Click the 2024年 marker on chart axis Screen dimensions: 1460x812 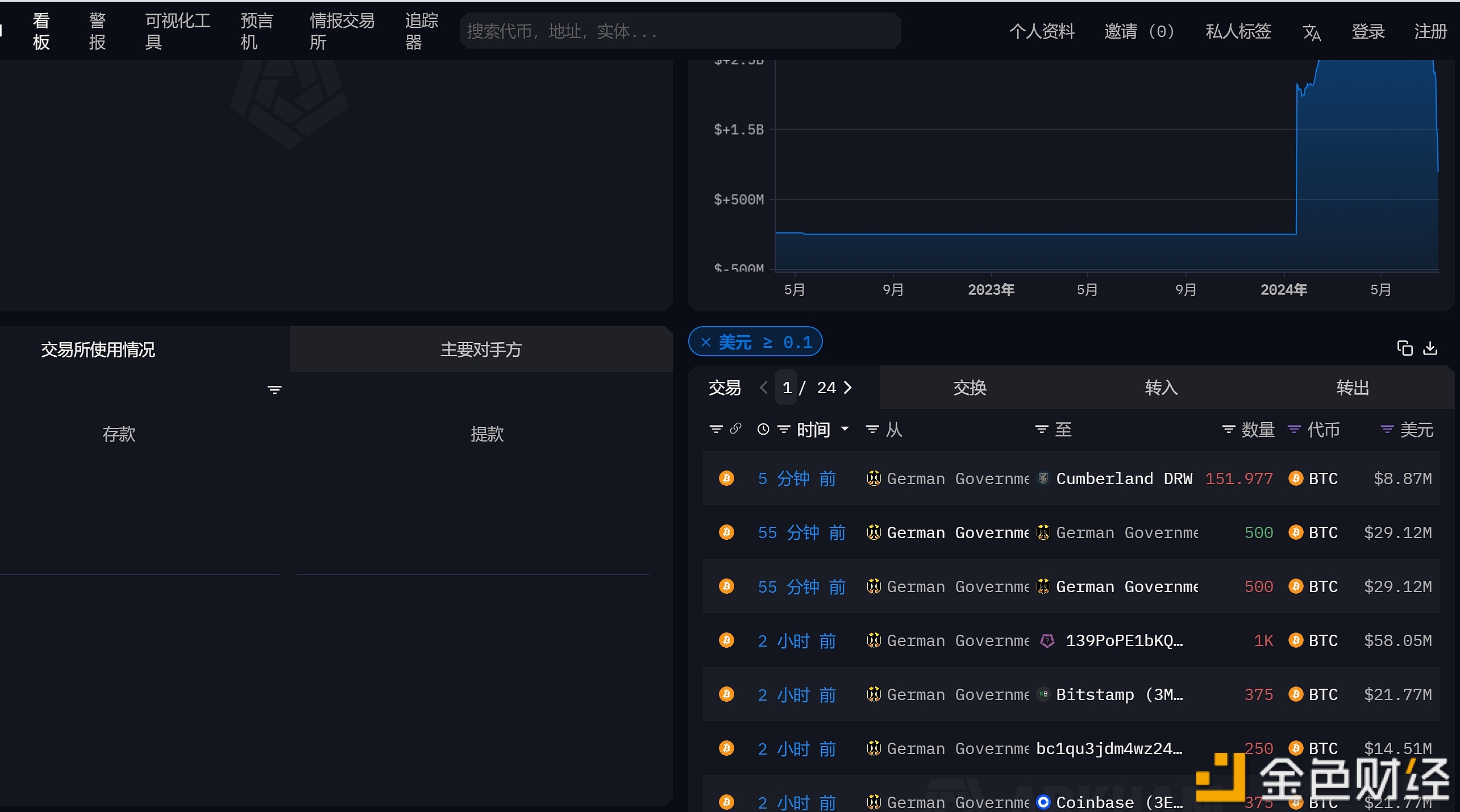(x=1284, y=290)
